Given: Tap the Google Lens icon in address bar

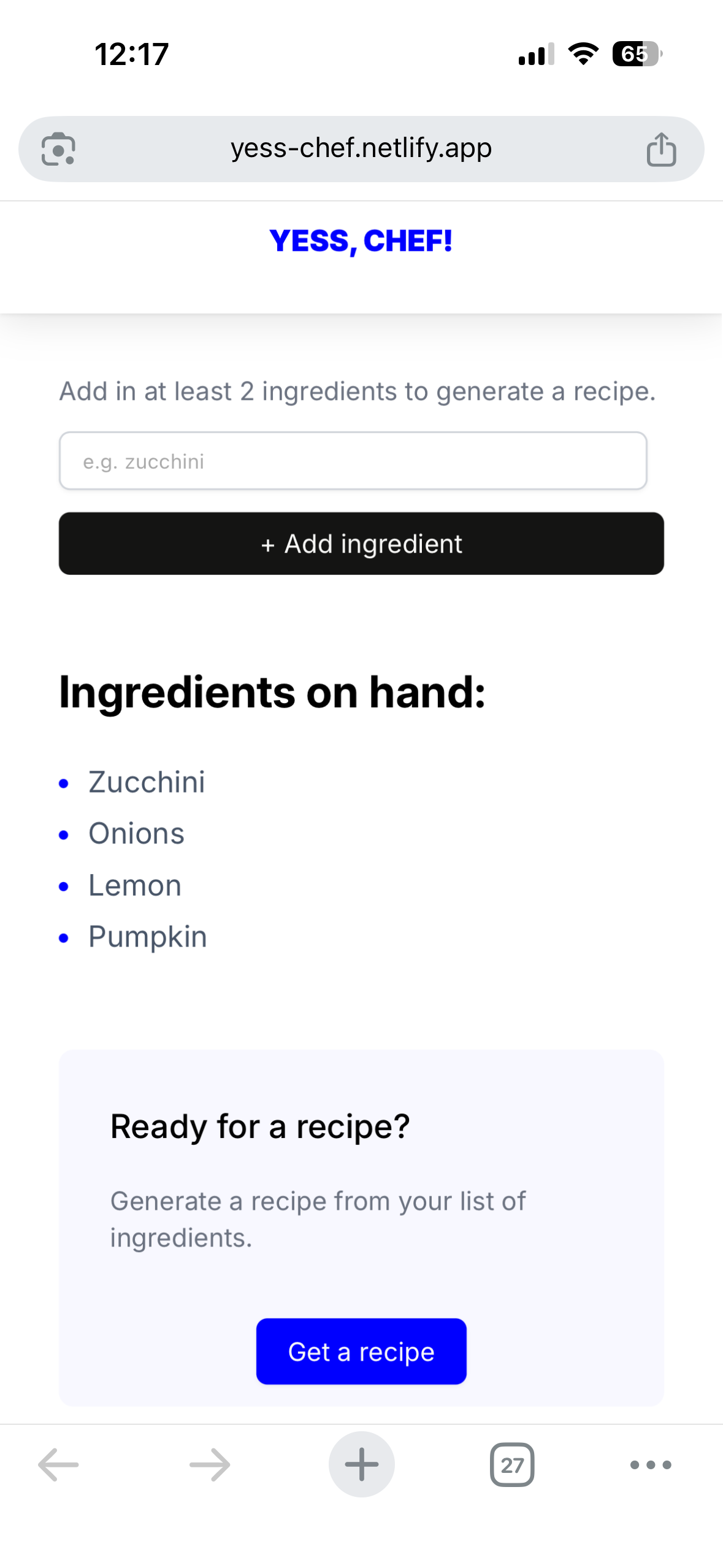Looking at the screenshot, I should [x=58, y=149].
